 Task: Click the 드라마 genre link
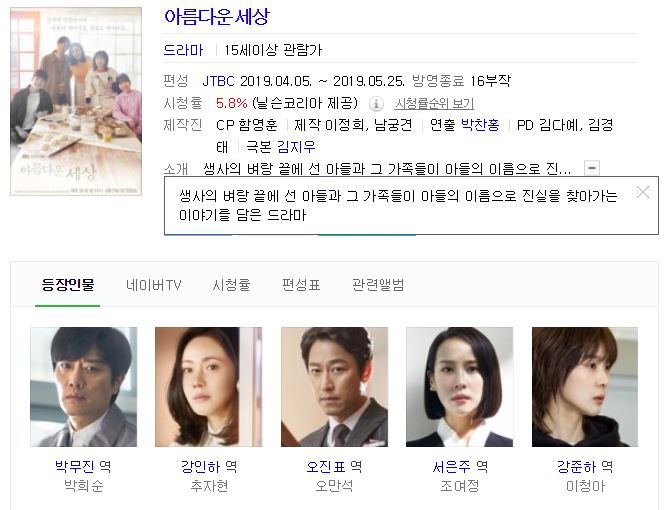tap(184, 50)
